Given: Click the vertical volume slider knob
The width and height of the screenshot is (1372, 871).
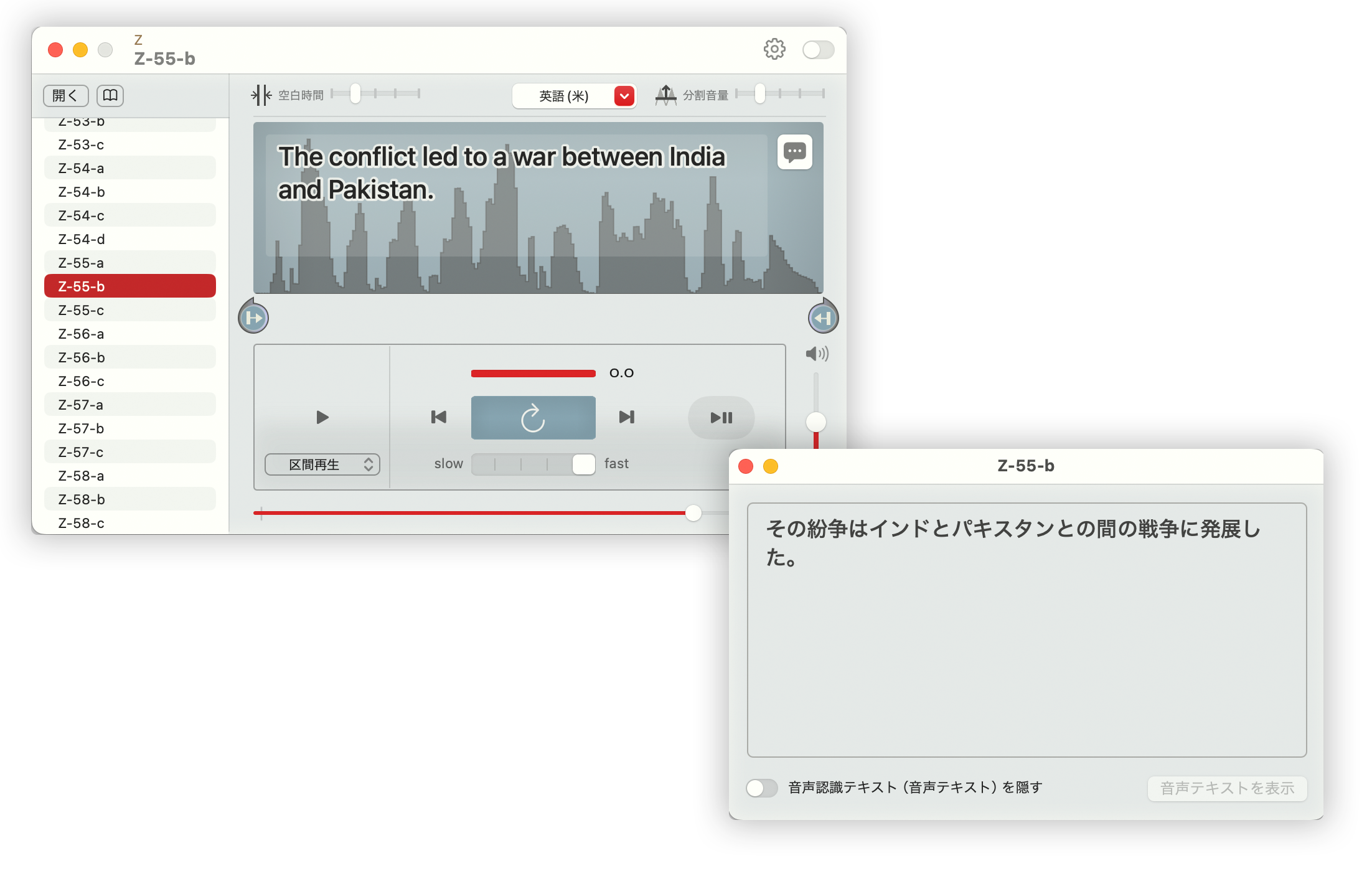Looking at the screenshot, I should 816,422.
